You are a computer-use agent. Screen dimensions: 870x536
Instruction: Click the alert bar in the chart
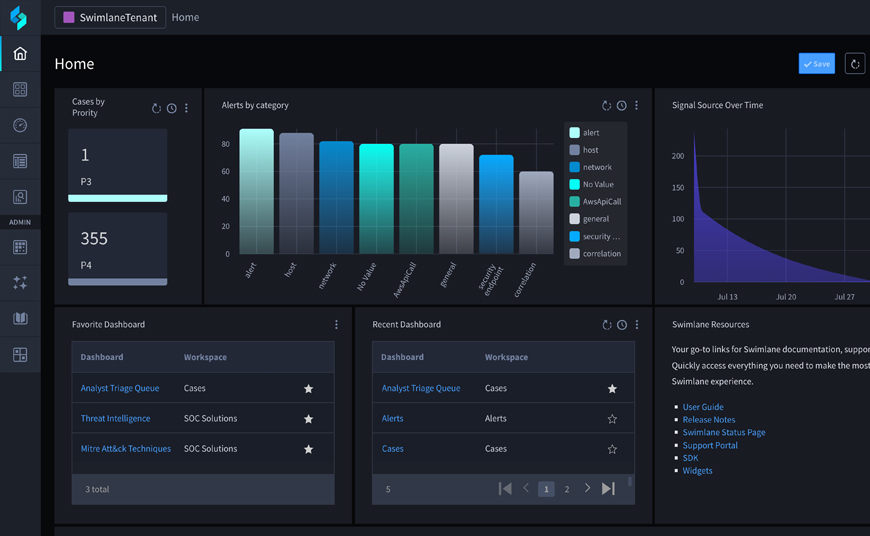click(256, 191)
